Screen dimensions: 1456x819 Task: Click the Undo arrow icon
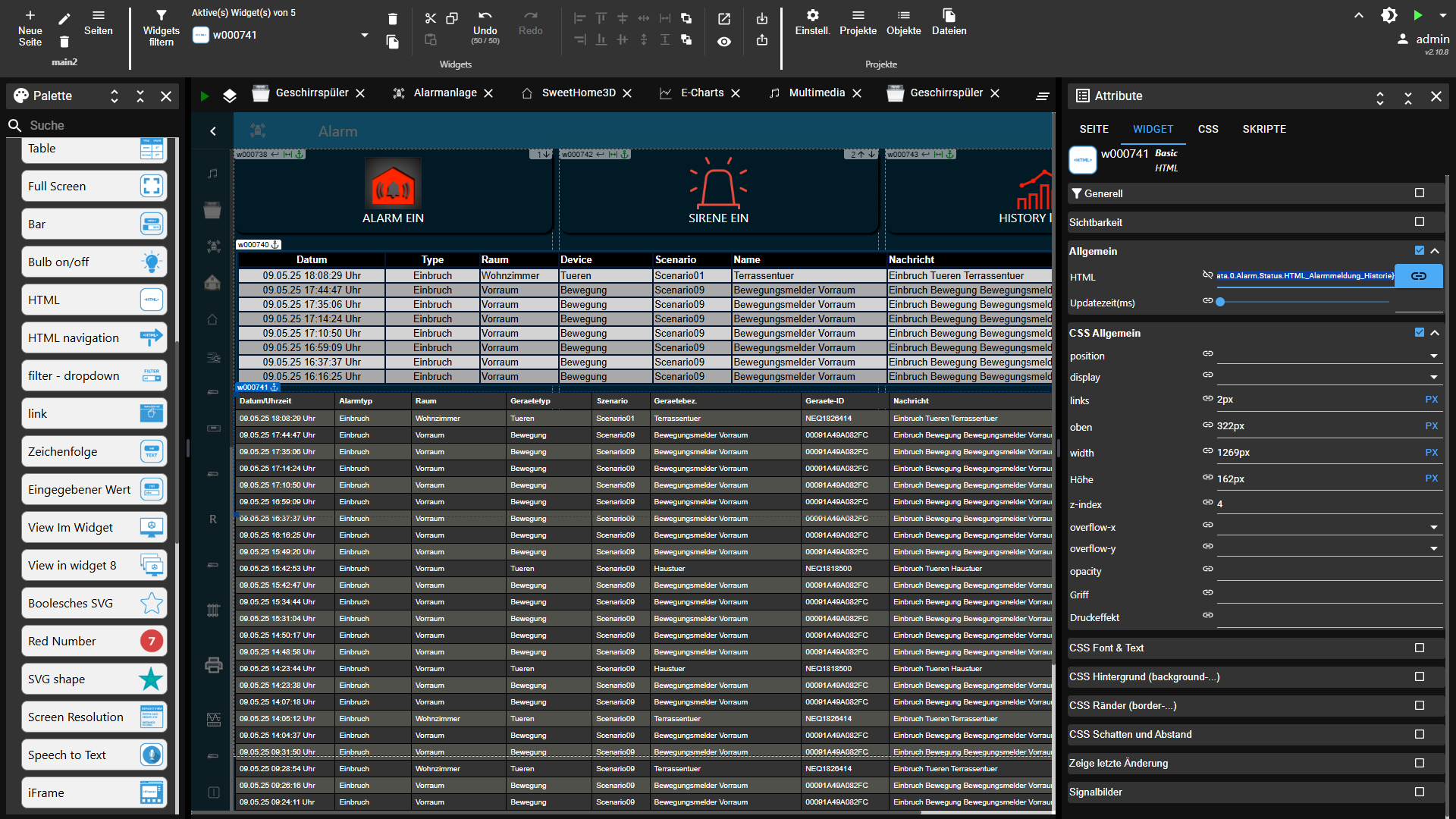coord(485,16)
